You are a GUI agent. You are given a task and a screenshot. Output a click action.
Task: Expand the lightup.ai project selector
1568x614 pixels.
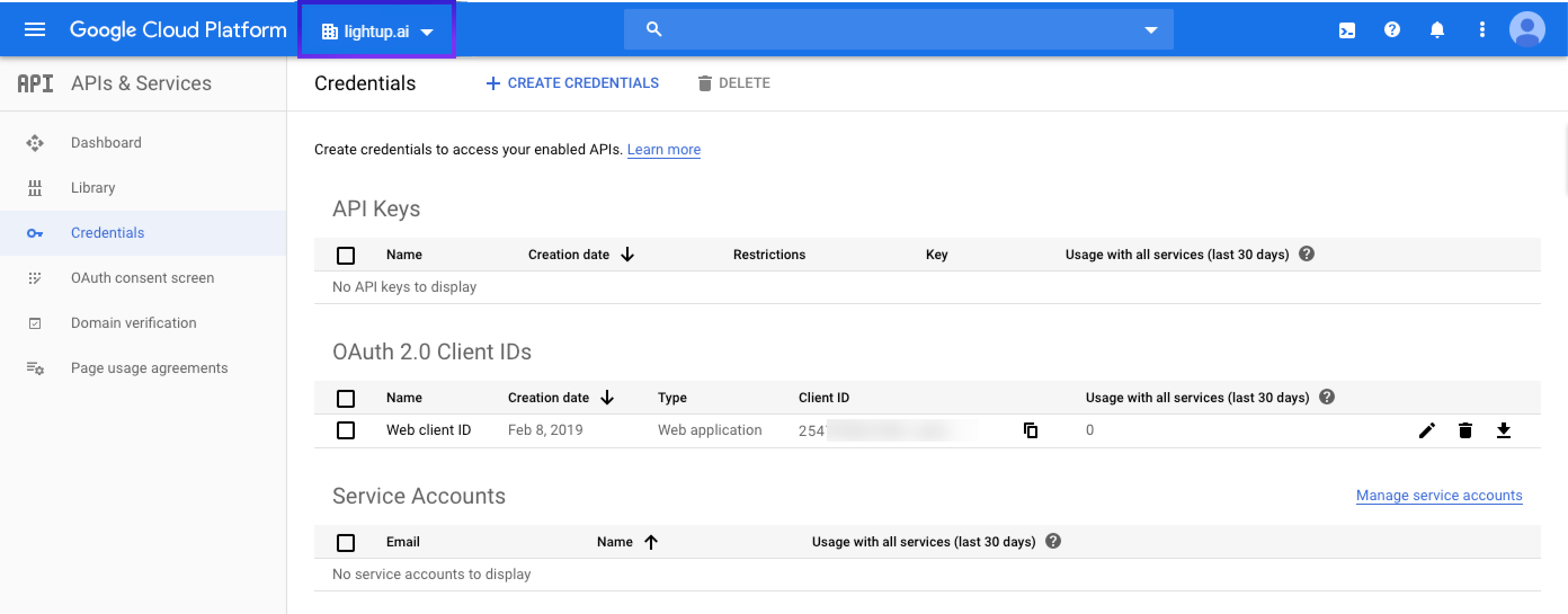pyautogui.click(x=377, y=31)
